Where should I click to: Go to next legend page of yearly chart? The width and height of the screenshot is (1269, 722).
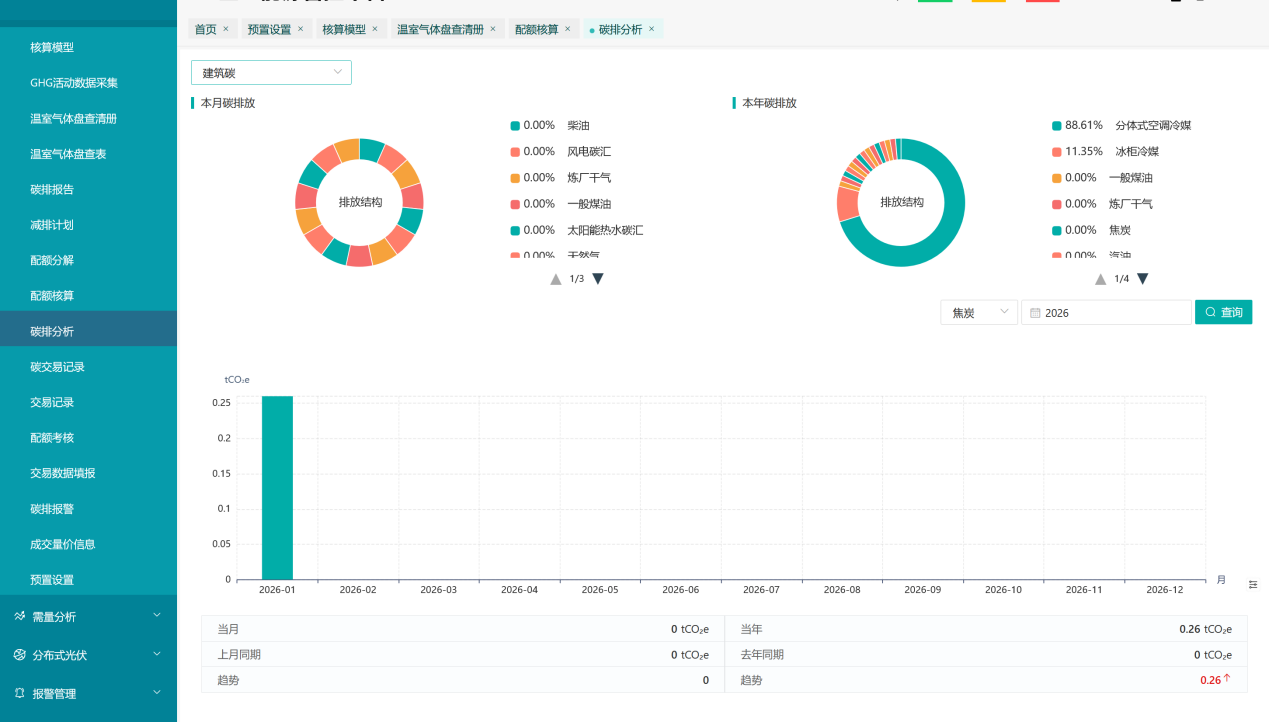click(x=1142, y=279)
